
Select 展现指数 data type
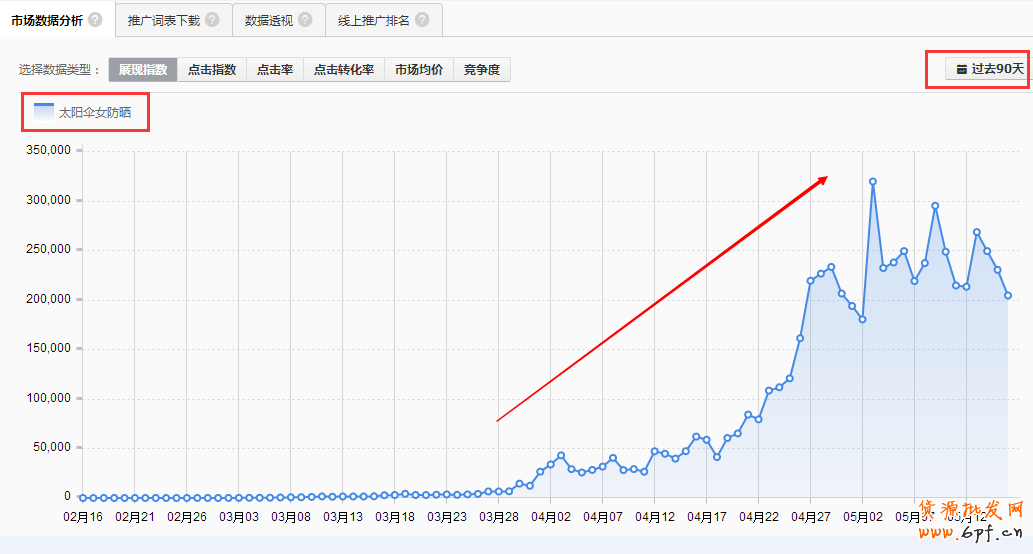143,70
